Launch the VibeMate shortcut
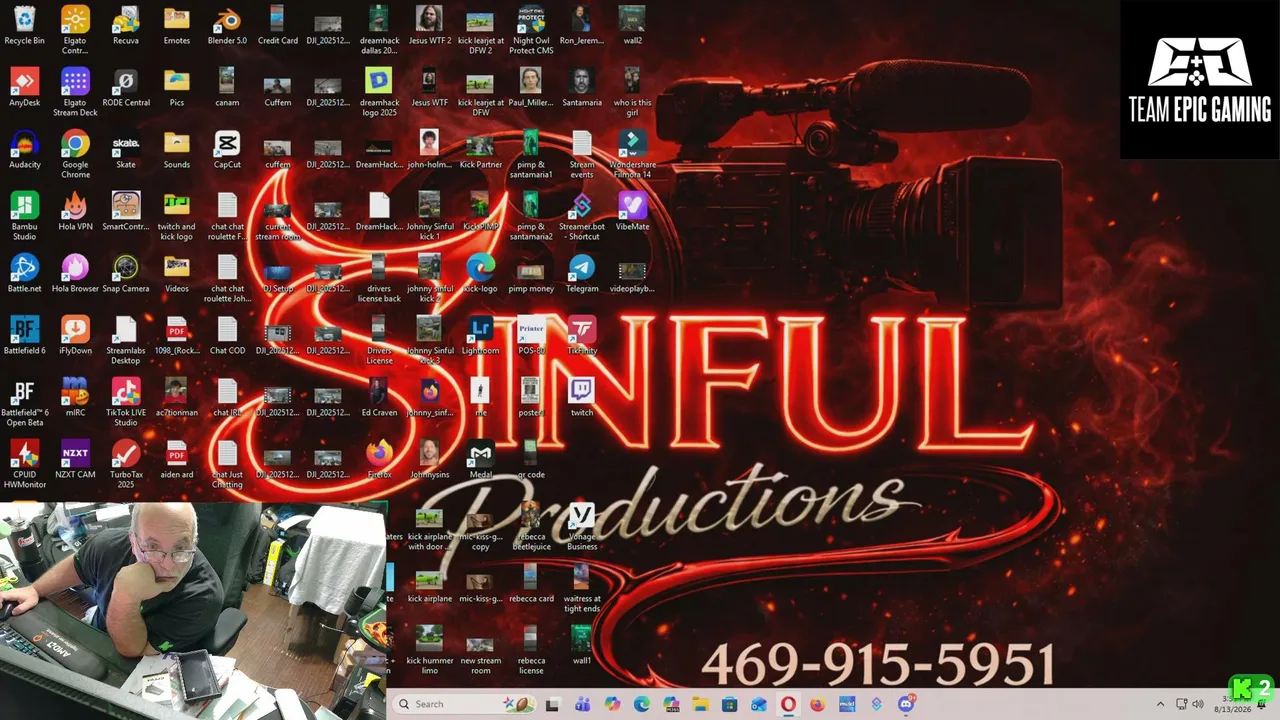Screen dimensions: 1280x720 point(632,212)
